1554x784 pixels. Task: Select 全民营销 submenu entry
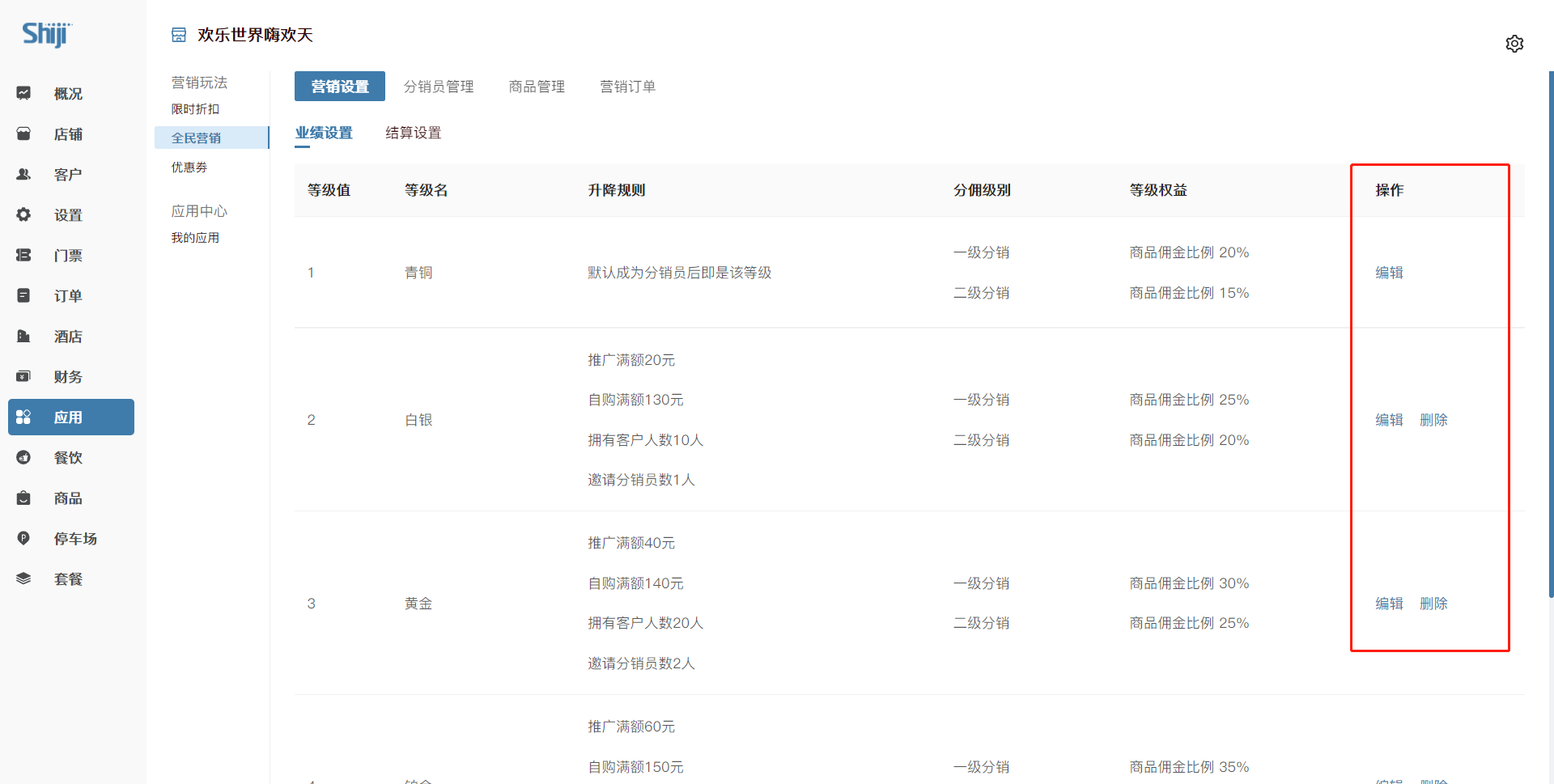pyautogui.click(x=211, y=138)
